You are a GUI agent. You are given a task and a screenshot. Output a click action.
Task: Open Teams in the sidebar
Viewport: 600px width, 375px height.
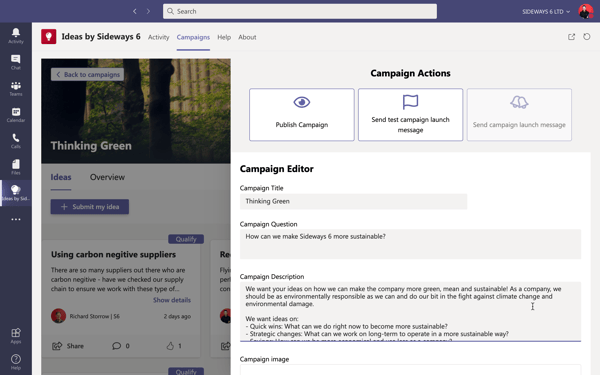[x=16, y=88]
